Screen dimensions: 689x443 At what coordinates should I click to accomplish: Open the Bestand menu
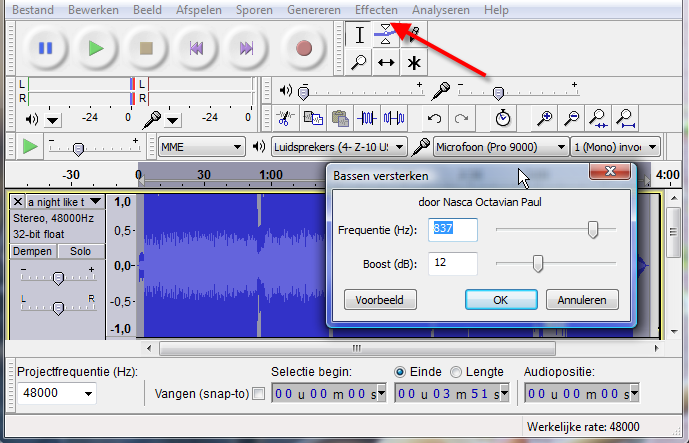pyautogui.click(x=32, y=10)
